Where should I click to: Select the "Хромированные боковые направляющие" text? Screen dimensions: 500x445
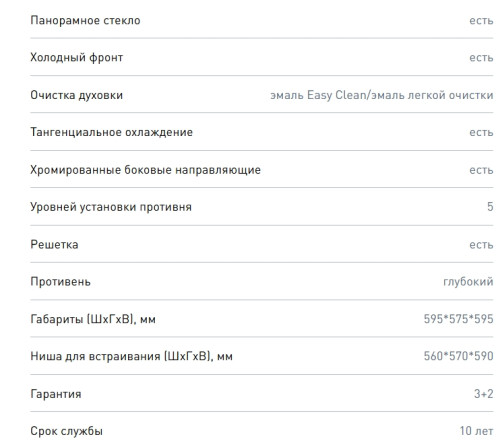[146, 170]
